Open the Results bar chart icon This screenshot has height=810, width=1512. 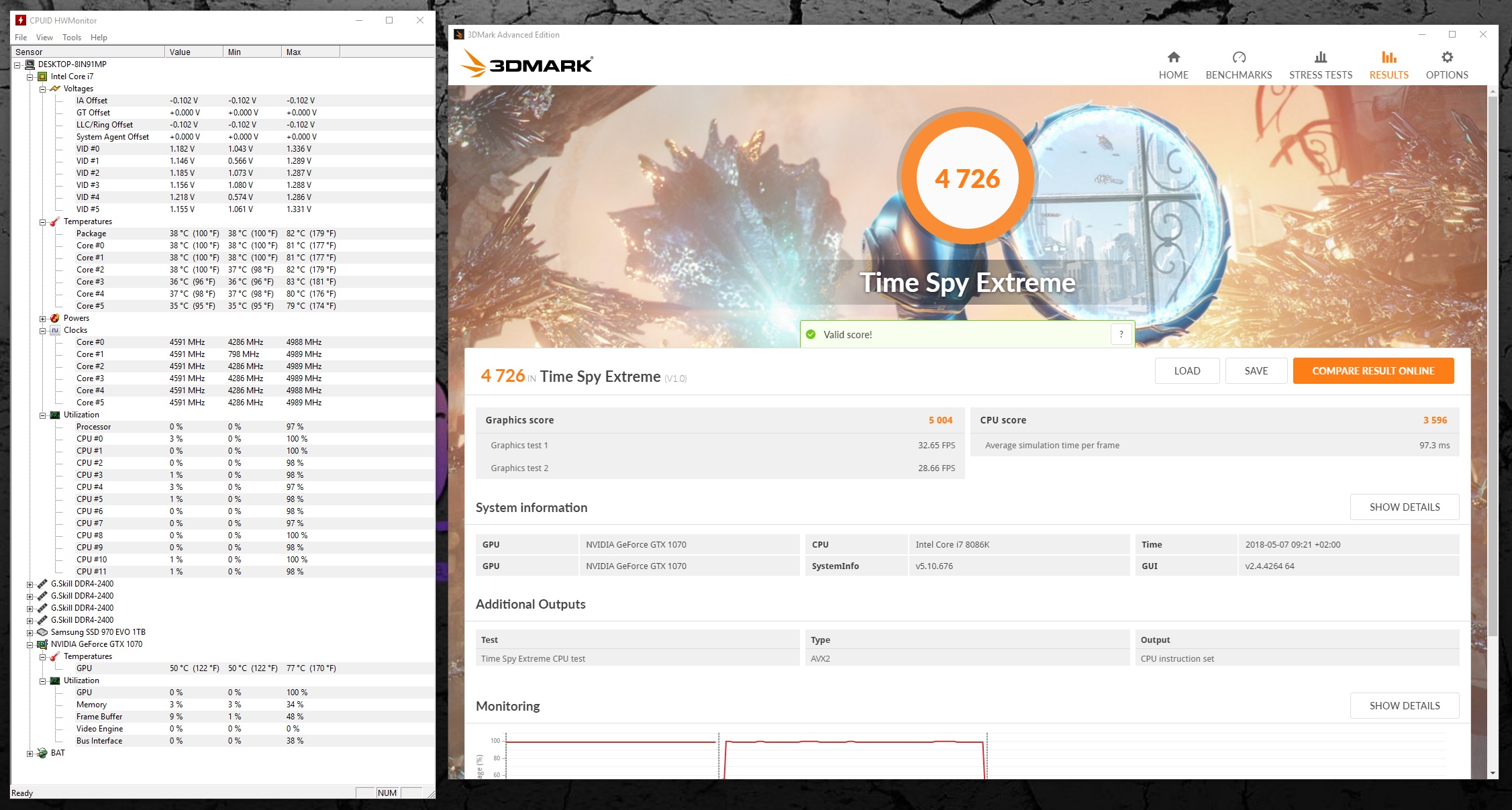click(1389, 57)
